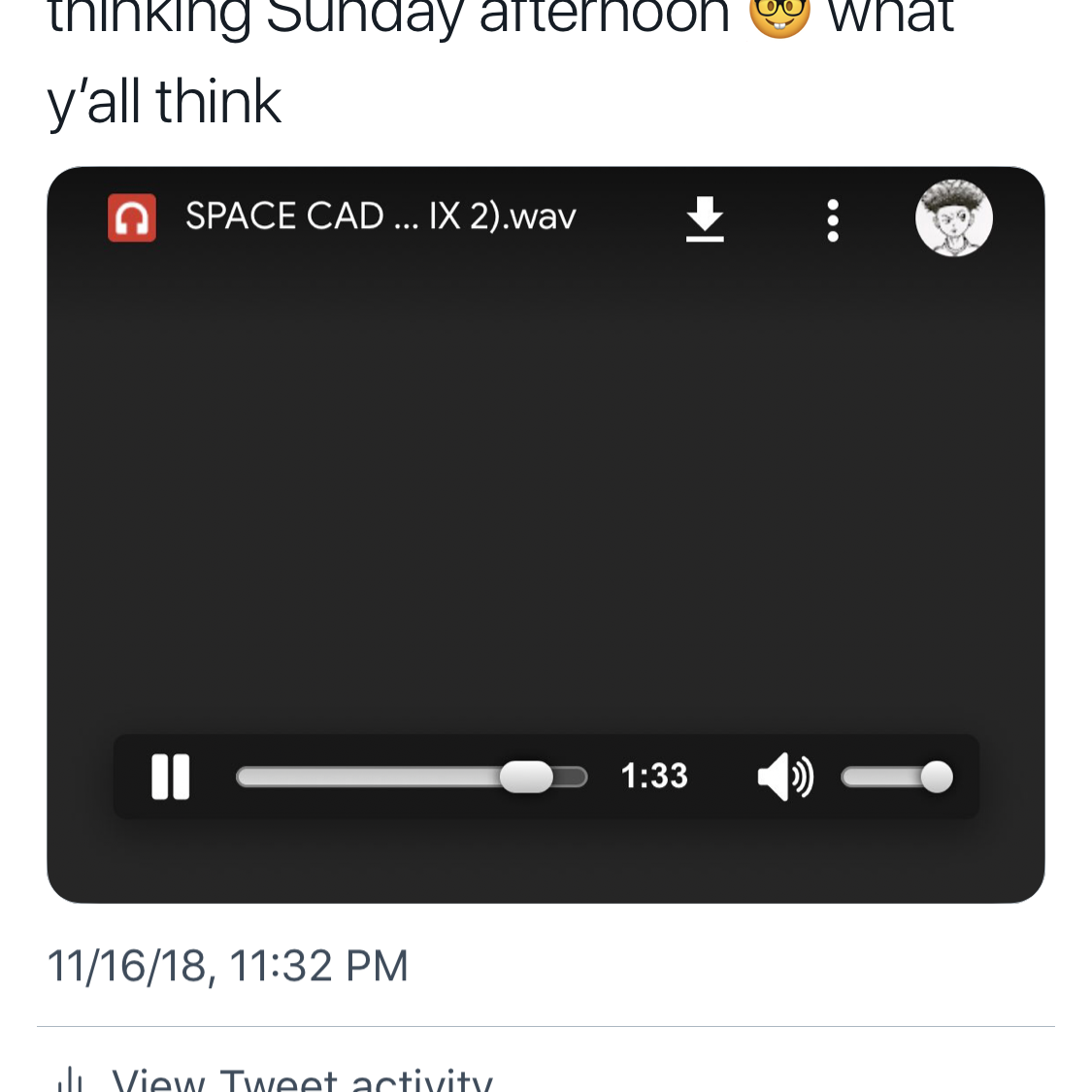Screen dimensions: 1092x1092
Task: Download the SPACE CAD wav file
Action: [705, 218]
